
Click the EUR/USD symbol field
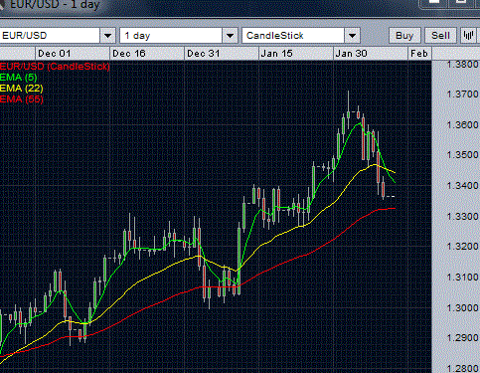[49, 35]
